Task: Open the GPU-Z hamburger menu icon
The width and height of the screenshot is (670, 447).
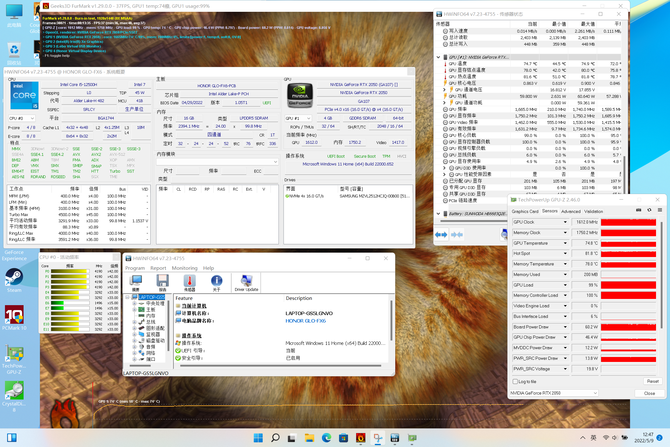Action: pyautogui.click(x=660, y=210)
